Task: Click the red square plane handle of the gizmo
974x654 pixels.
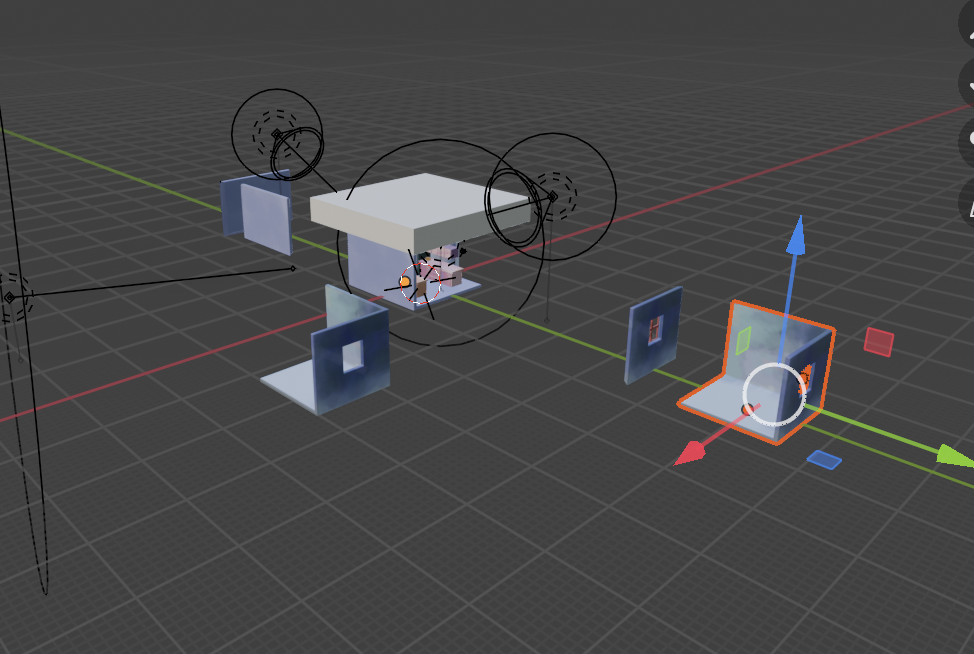Action: click(x=878, y=341)
